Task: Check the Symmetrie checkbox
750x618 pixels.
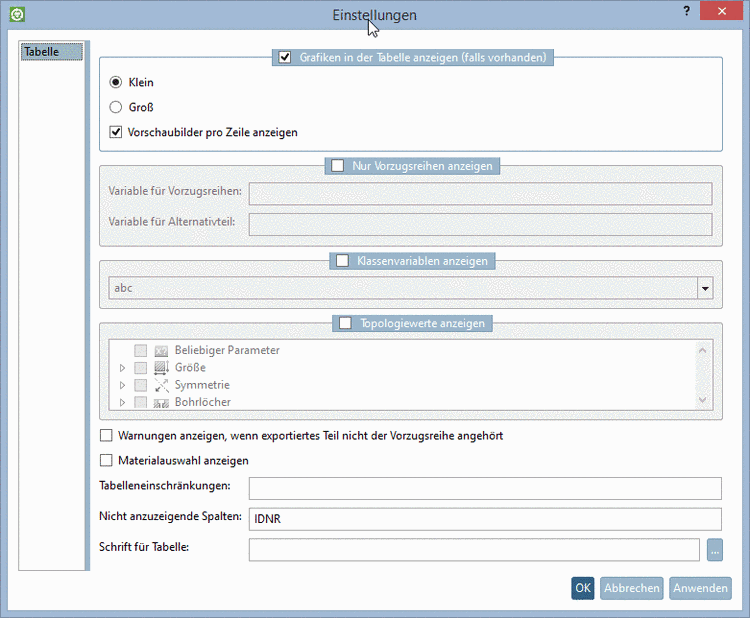Action: [x=141, y=385]
